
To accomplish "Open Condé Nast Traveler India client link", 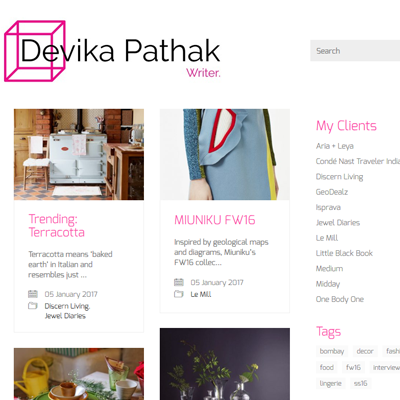I will [358, 161].
